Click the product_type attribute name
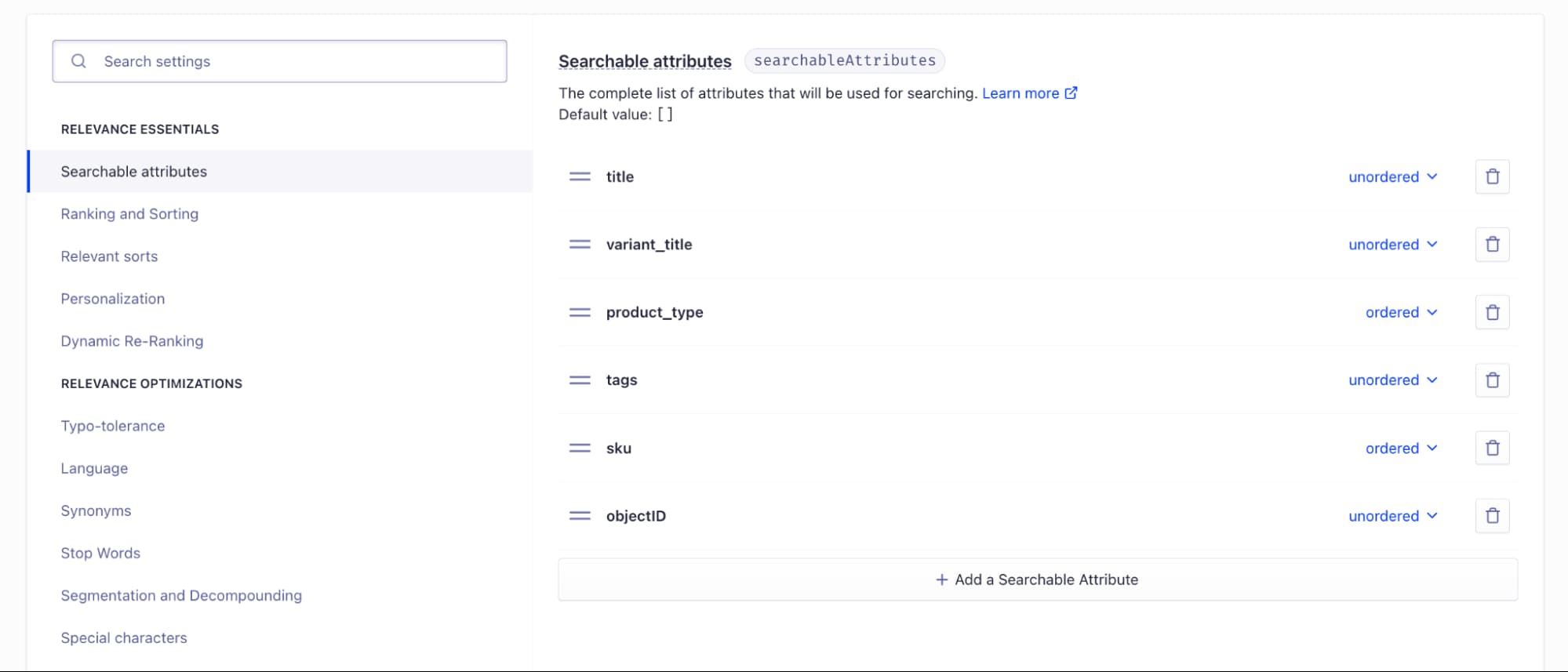Viewport: 1568px width, 672px height. [654, 312]
